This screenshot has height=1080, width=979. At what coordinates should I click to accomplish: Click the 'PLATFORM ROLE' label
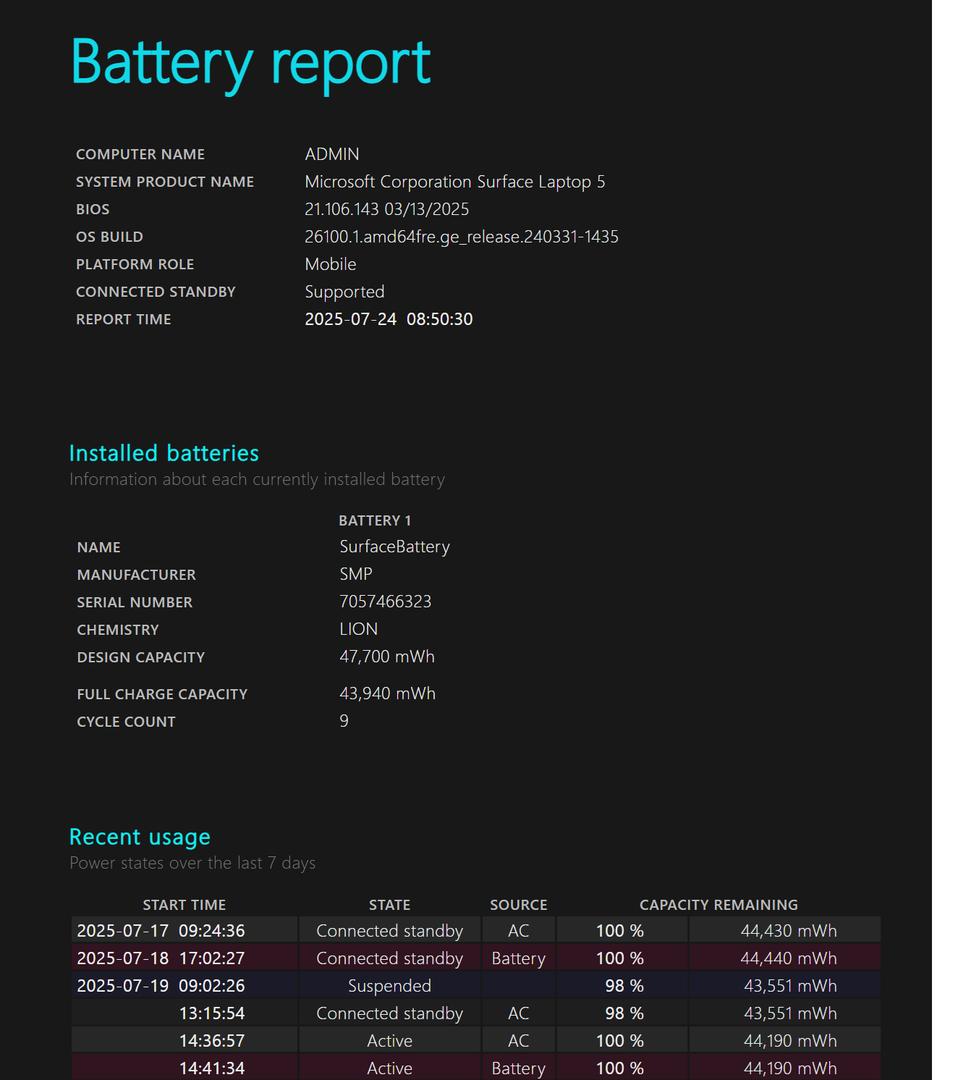point(135,264)
